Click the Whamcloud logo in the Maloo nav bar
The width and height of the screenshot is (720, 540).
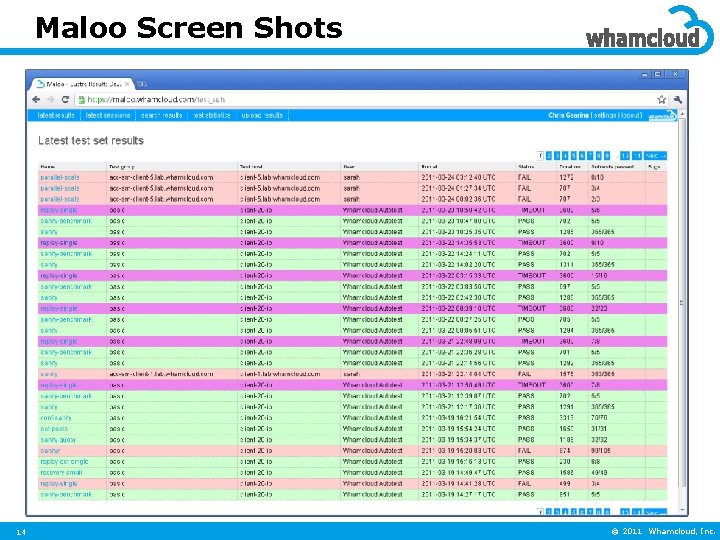coord(663,116)
